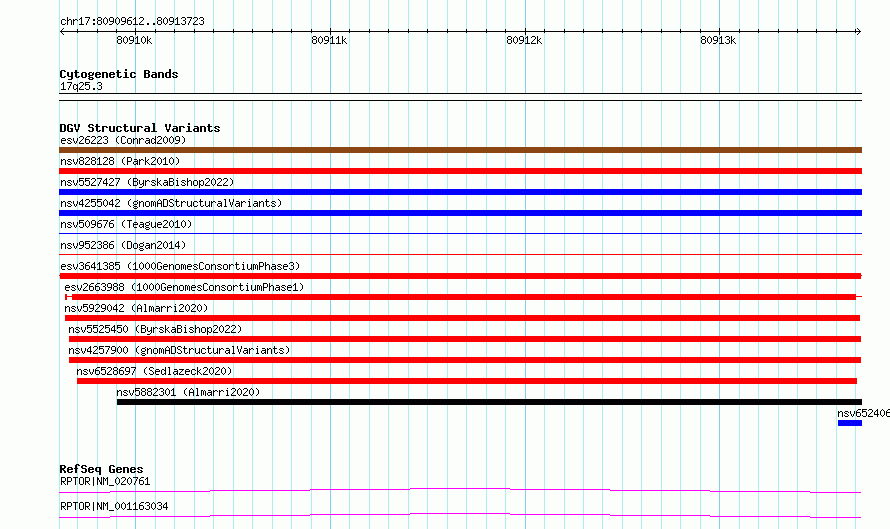This screenshot has width=890, height=529.
Task: Select the small blue nsv652406 variant bar
Action: coord(850,423)
